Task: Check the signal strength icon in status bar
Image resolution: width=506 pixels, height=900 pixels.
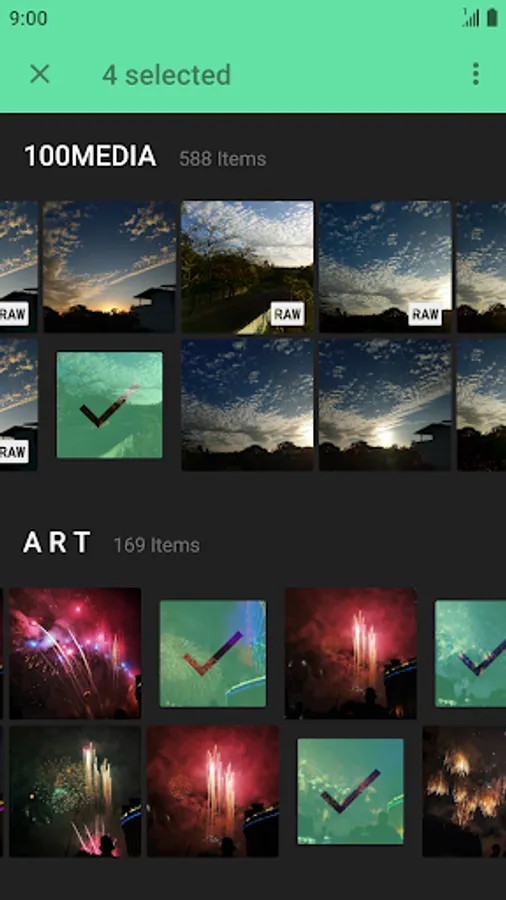Action: 471,18
